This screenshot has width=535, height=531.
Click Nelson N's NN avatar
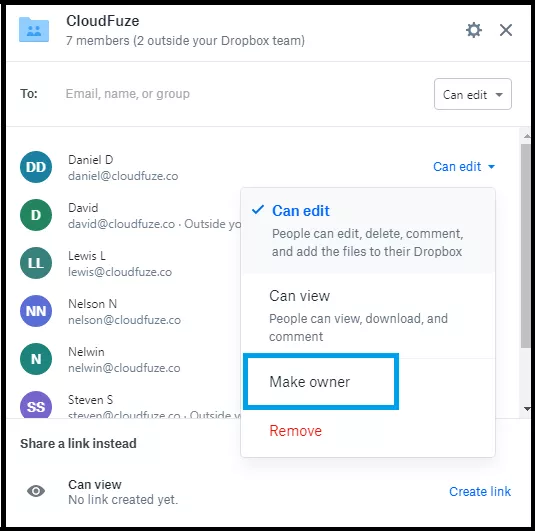point(36,311)
